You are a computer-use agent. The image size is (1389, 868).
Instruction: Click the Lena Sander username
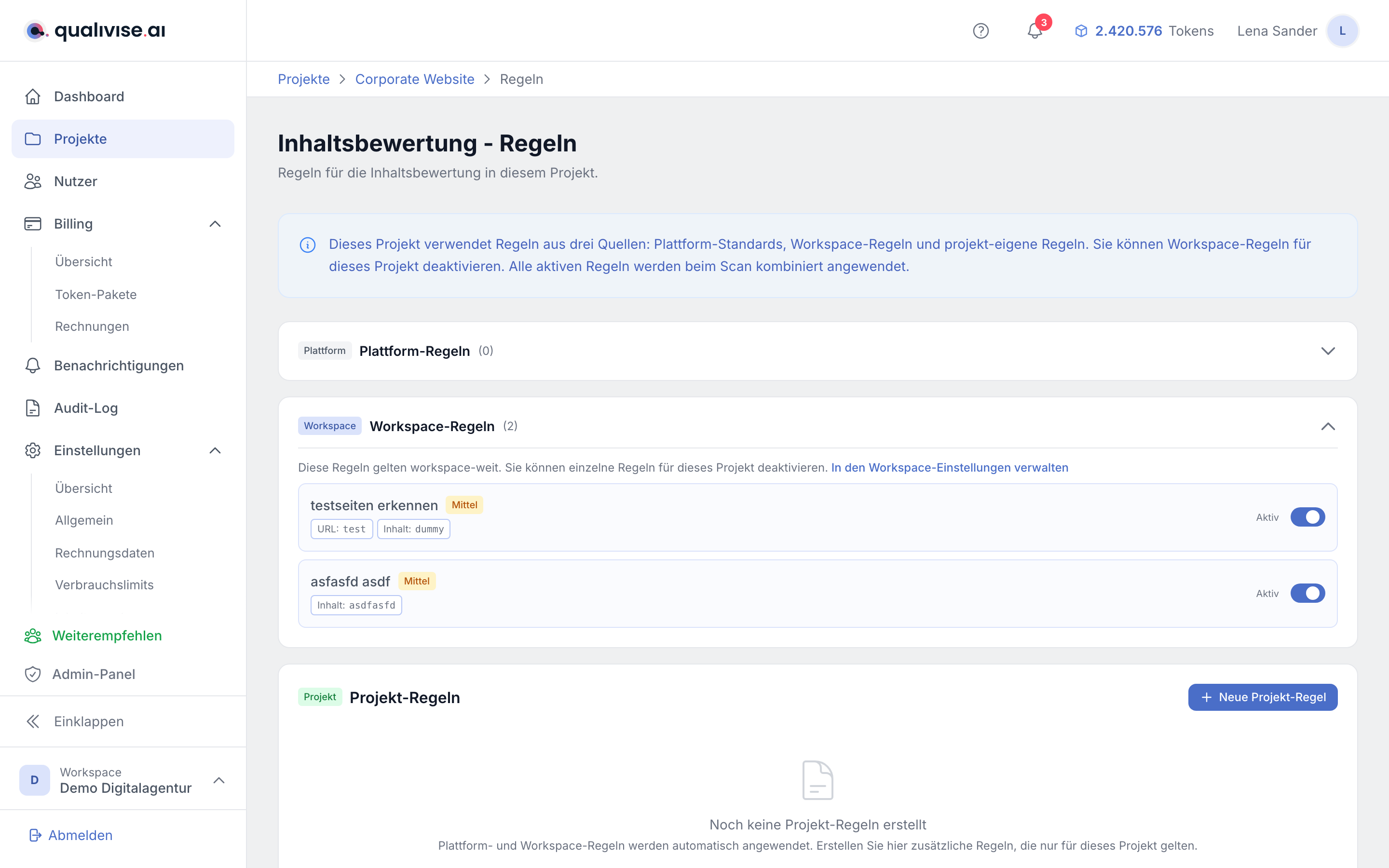[1277, 31]
